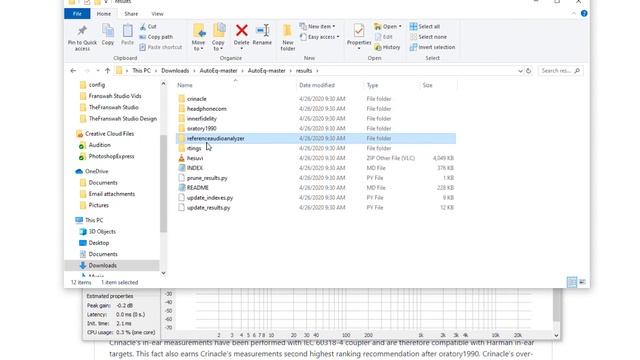Open 3D Objects in sidebar
This screenshot has width=640, height=360.
(102, 231)
